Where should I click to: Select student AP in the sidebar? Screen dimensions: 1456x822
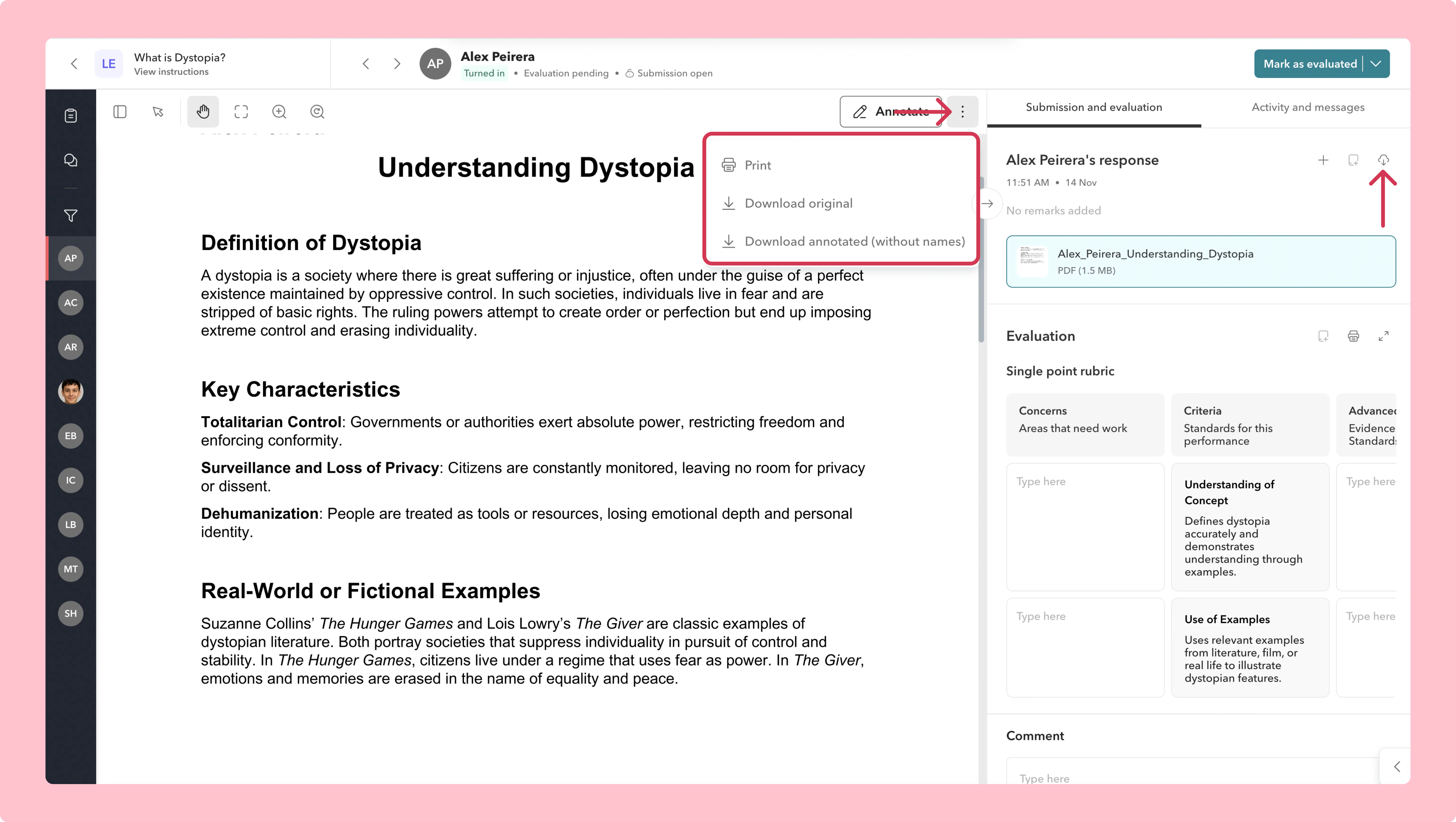(71, 258)
